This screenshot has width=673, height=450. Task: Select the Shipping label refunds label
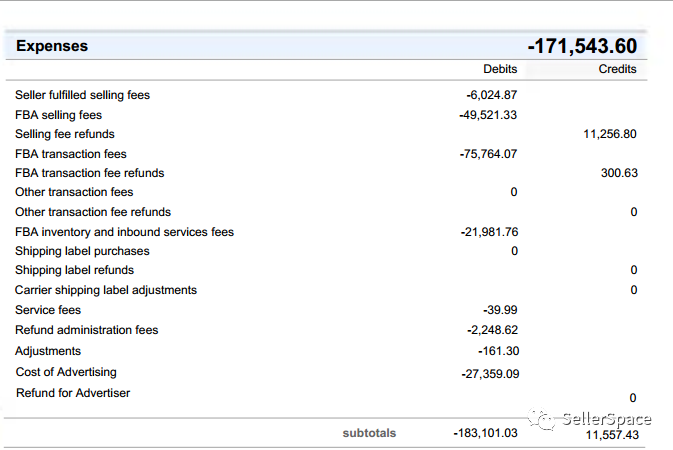[75, 270]
